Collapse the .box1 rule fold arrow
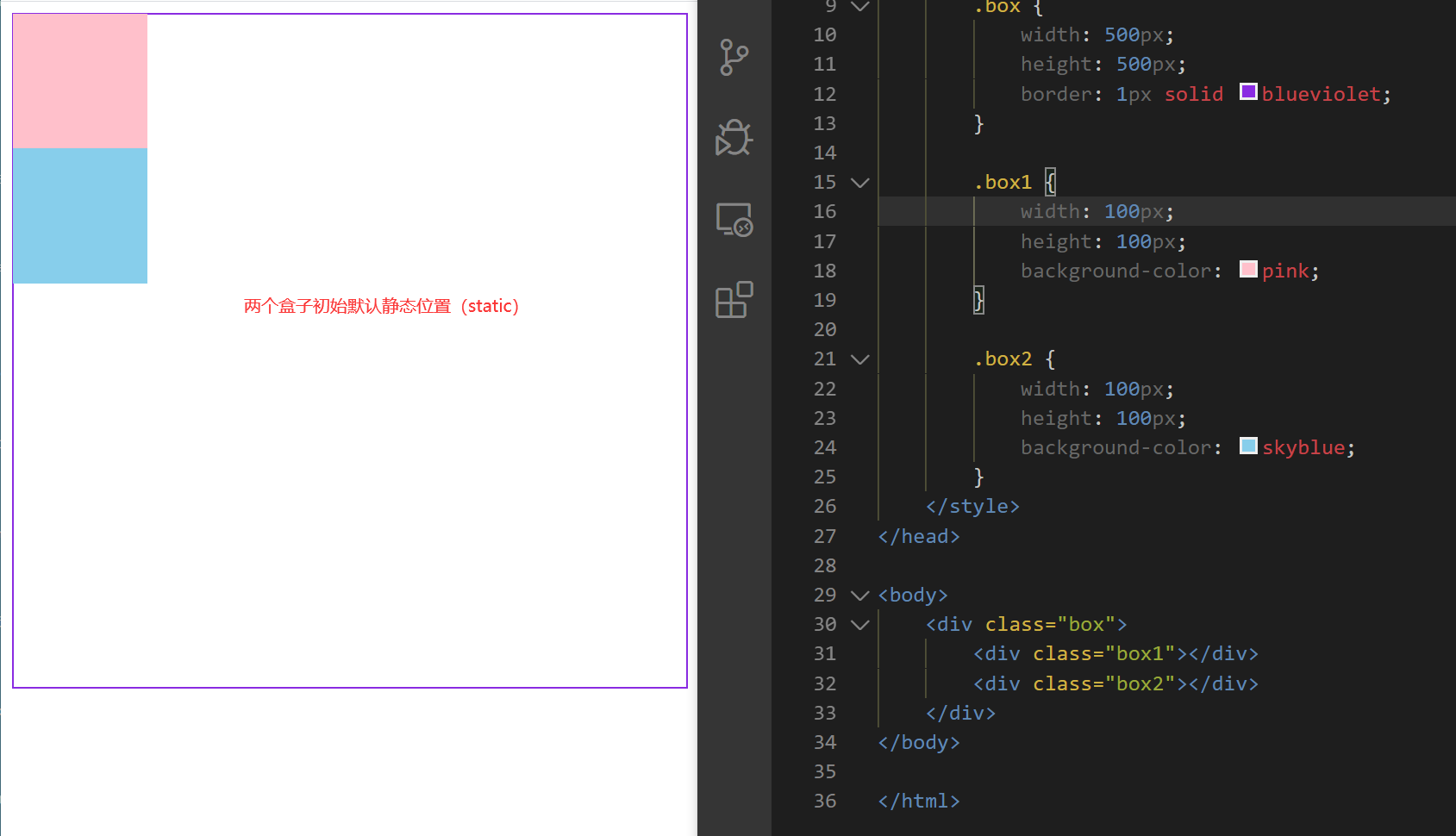 [x=860, y=183]
